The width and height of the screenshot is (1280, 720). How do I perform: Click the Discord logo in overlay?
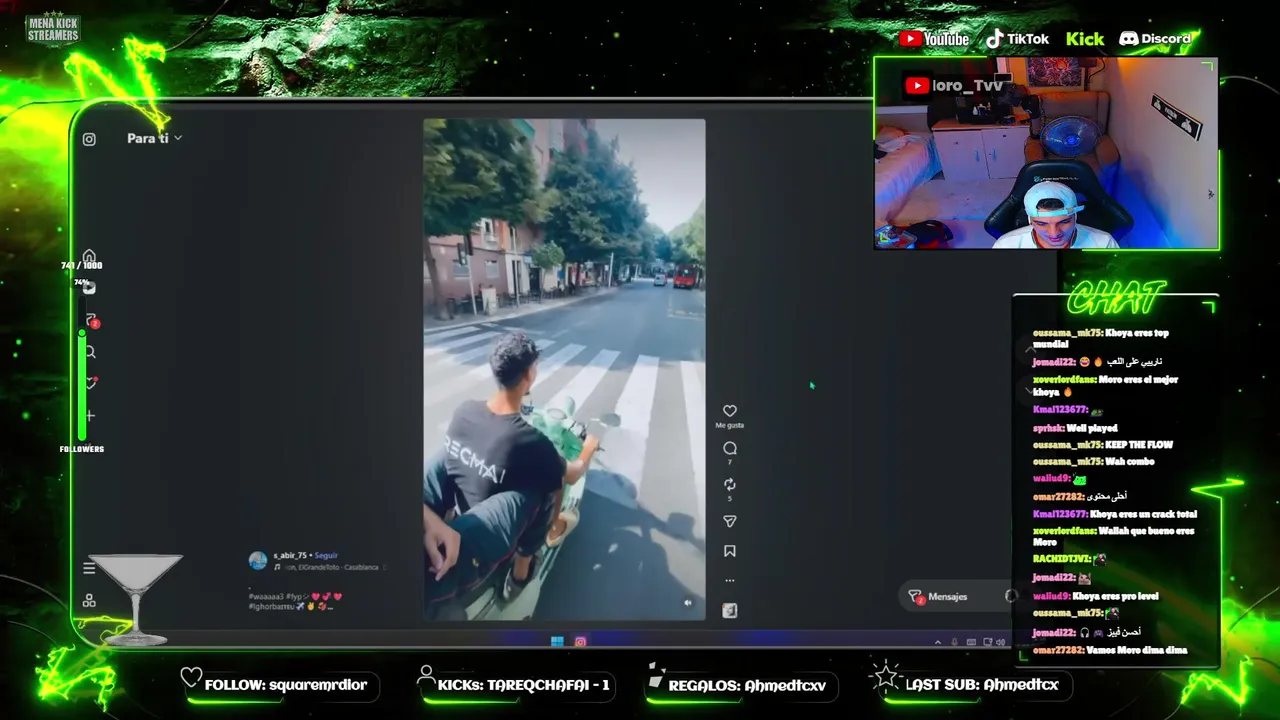(1155, 39)
